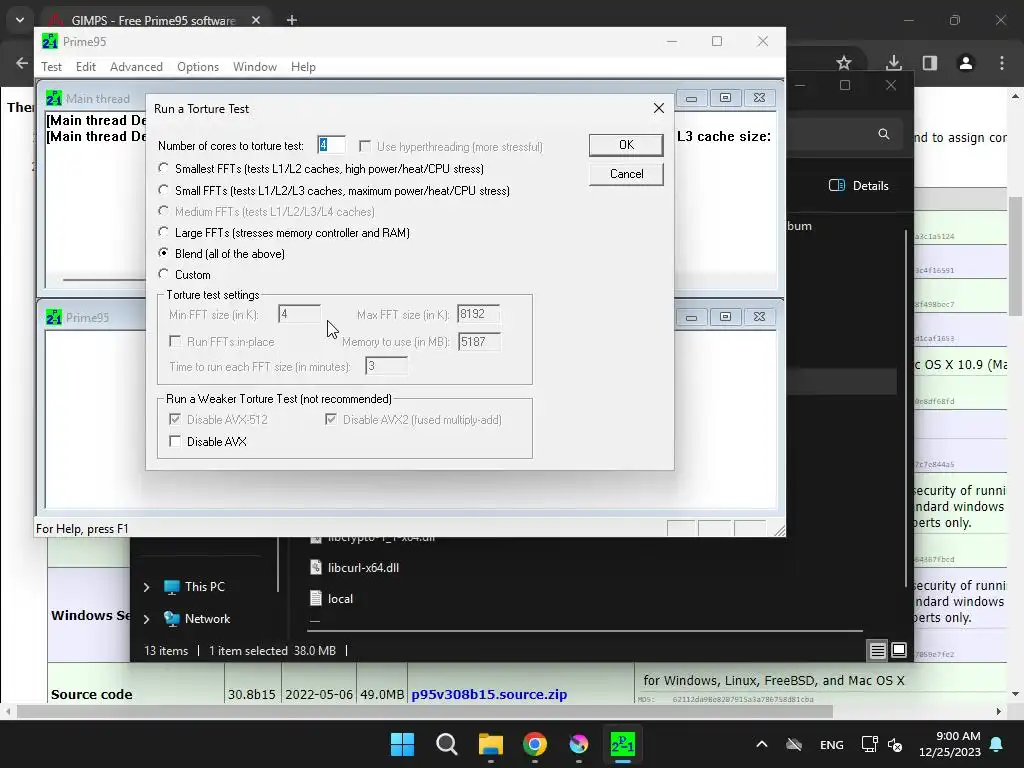1024x768 pixels.
Task: Maximize the lower Prime95 child window
Action: point(726,317)
